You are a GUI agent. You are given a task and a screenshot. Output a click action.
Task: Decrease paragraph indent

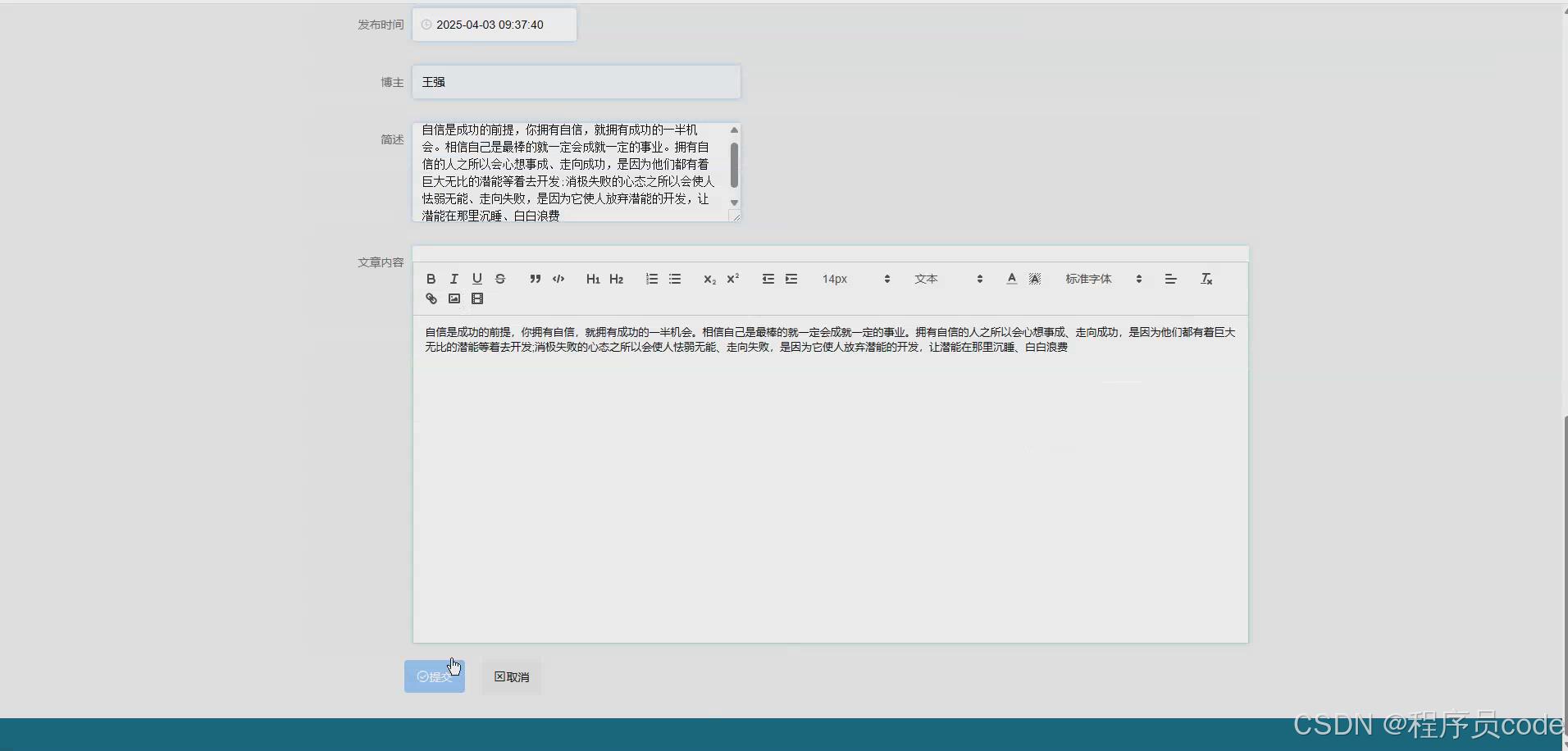click(768, 279)
